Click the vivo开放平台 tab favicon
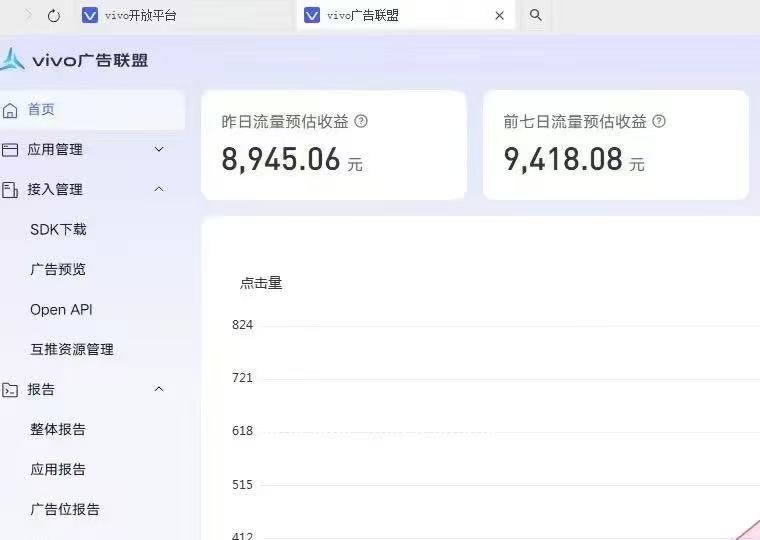This screenshot has height=540, width=760. pyautogui.click(x=90, y=16)
